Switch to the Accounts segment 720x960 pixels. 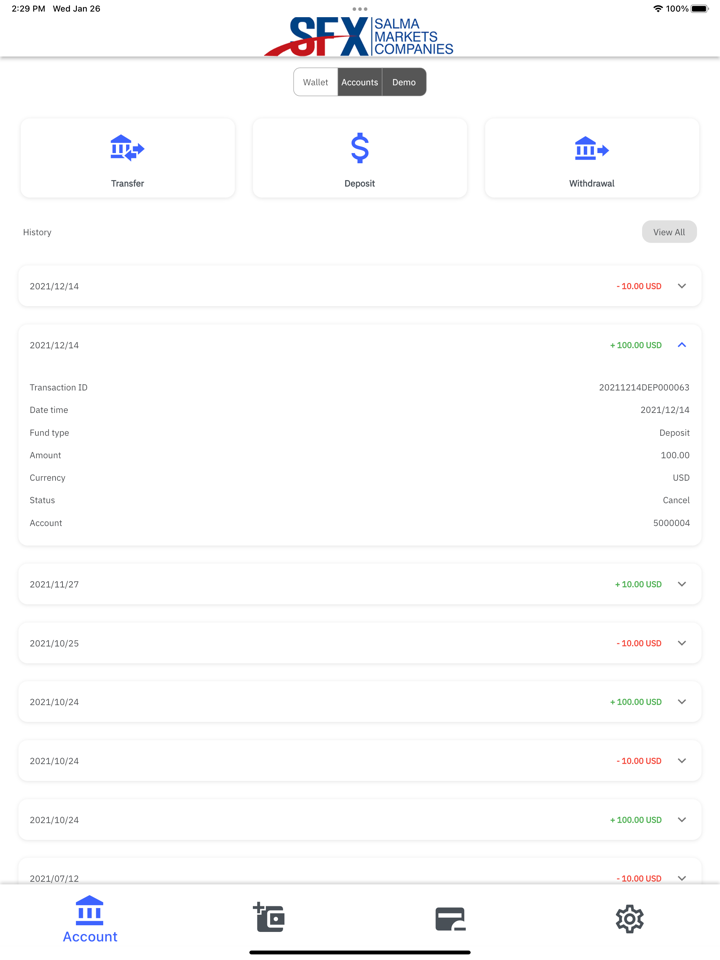(360, 82)
